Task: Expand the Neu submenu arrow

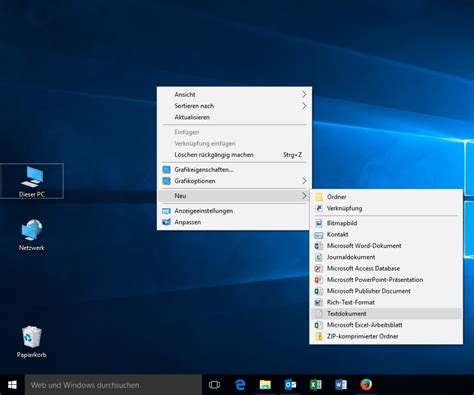Action: coord(304,196)
